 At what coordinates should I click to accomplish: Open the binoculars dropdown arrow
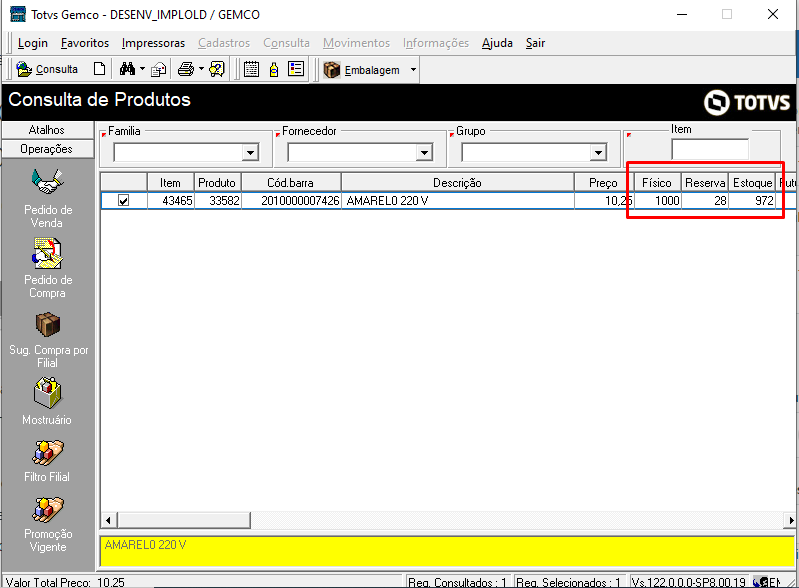point(142,69)
